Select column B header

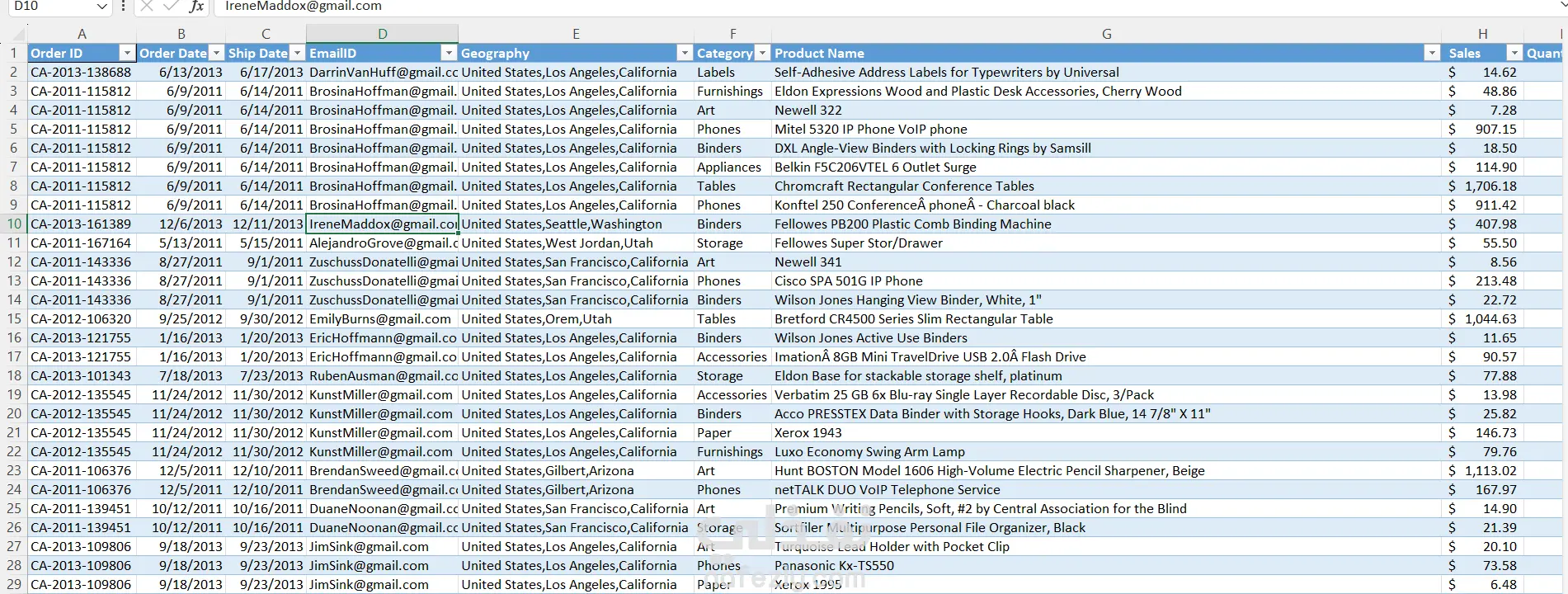(x=181, y=34)
